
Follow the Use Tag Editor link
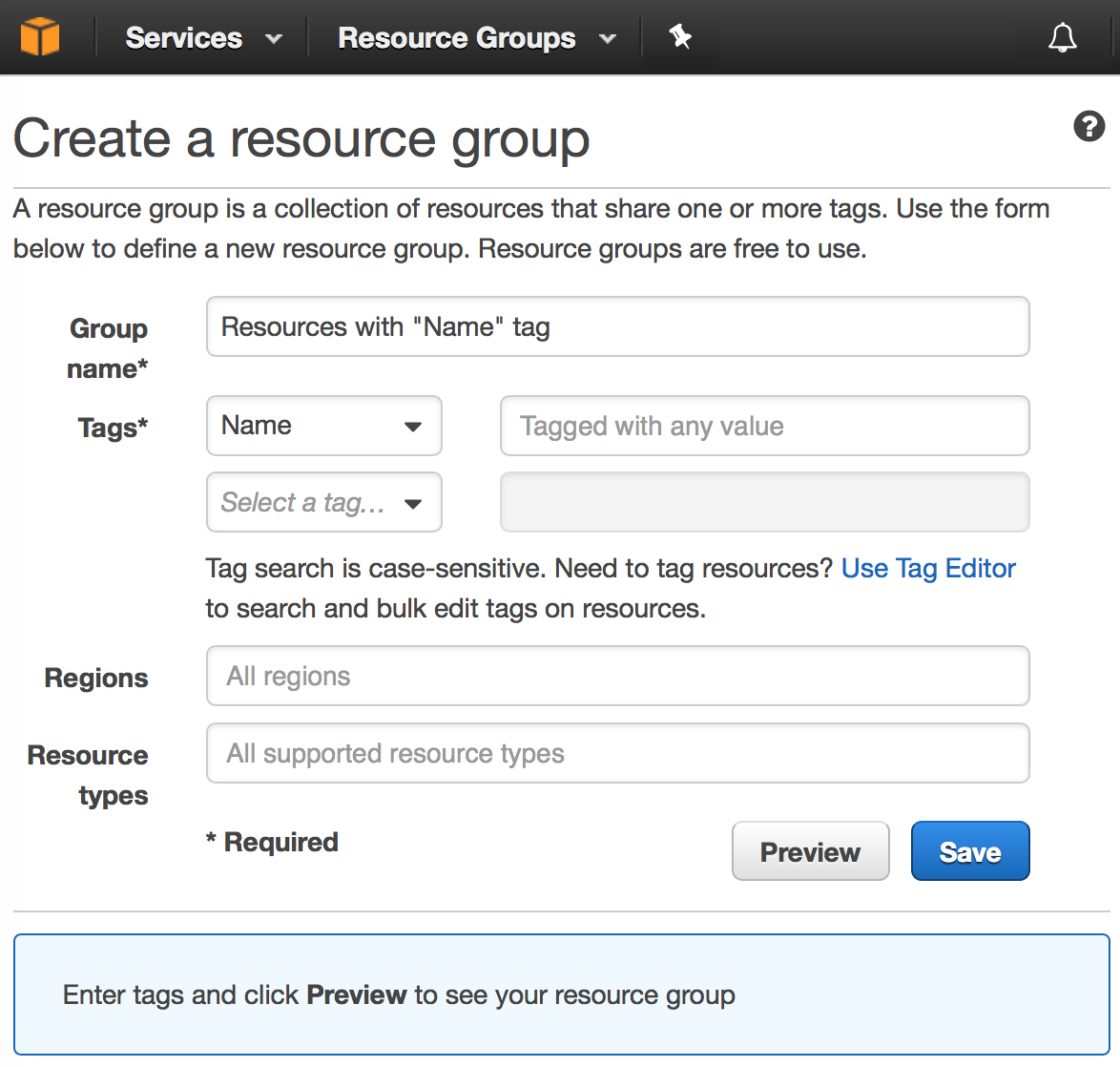pos(928,568)
